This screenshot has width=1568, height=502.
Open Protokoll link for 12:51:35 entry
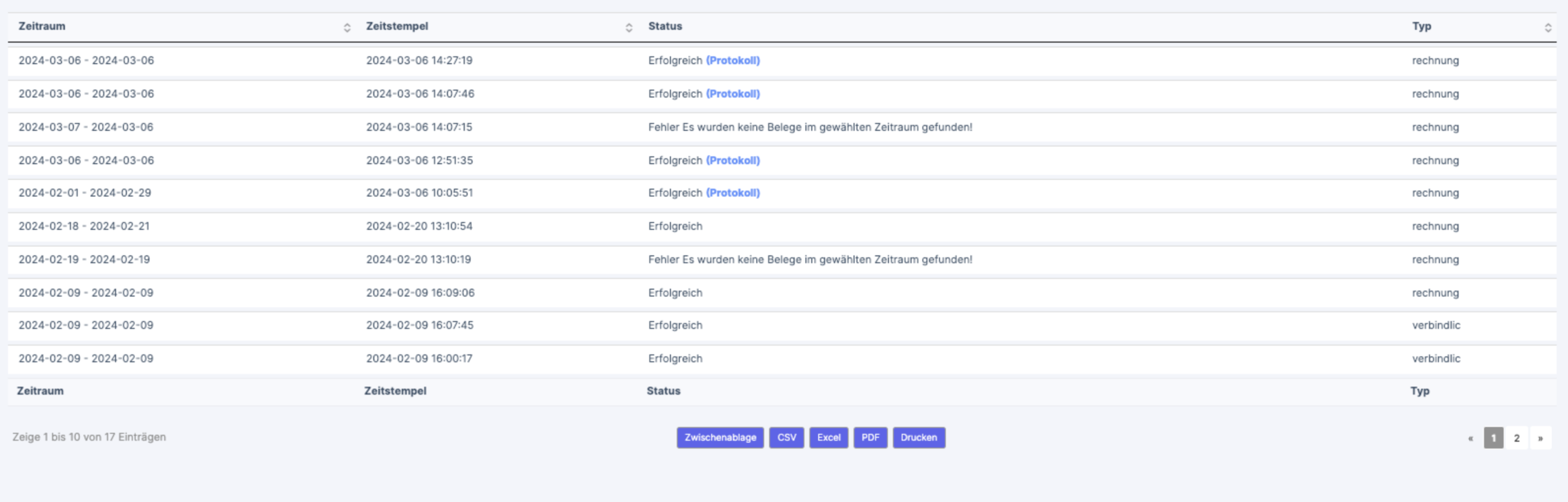(x=733, y=161)
